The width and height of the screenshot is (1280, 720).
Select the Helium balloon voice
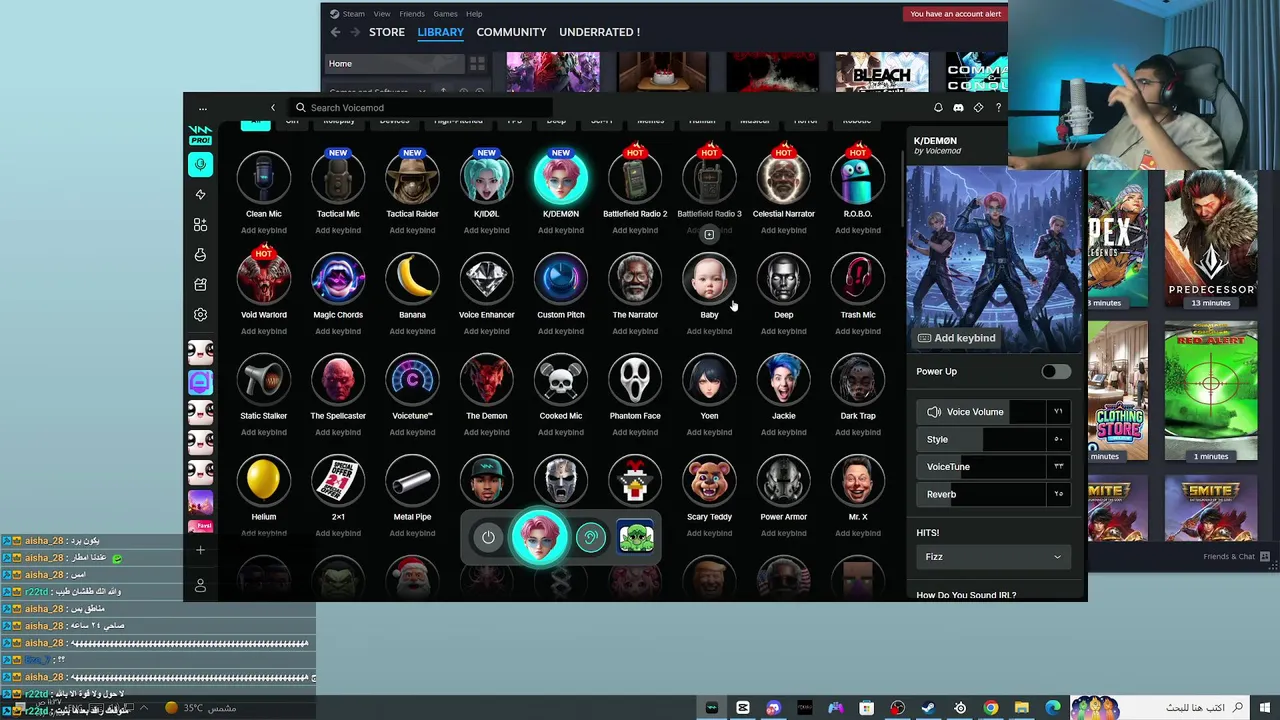[264, 481]
